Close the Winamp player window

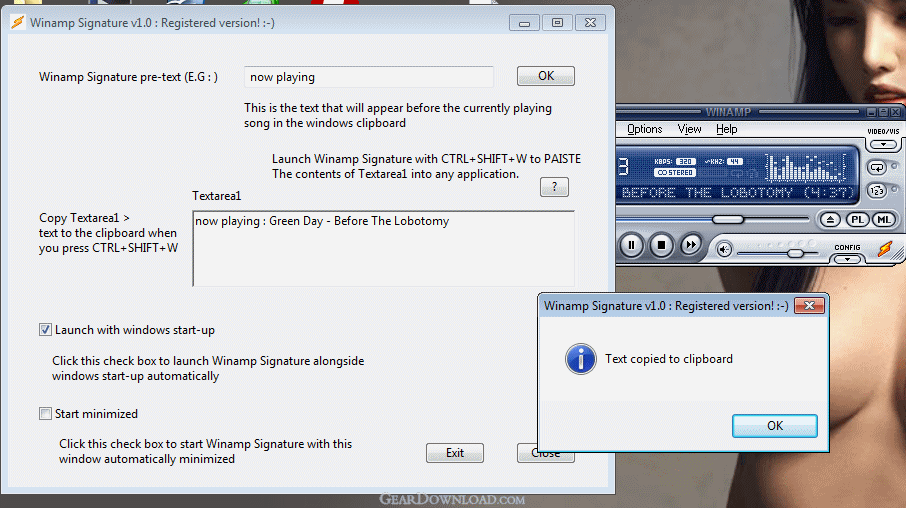[x=895, y=112]
